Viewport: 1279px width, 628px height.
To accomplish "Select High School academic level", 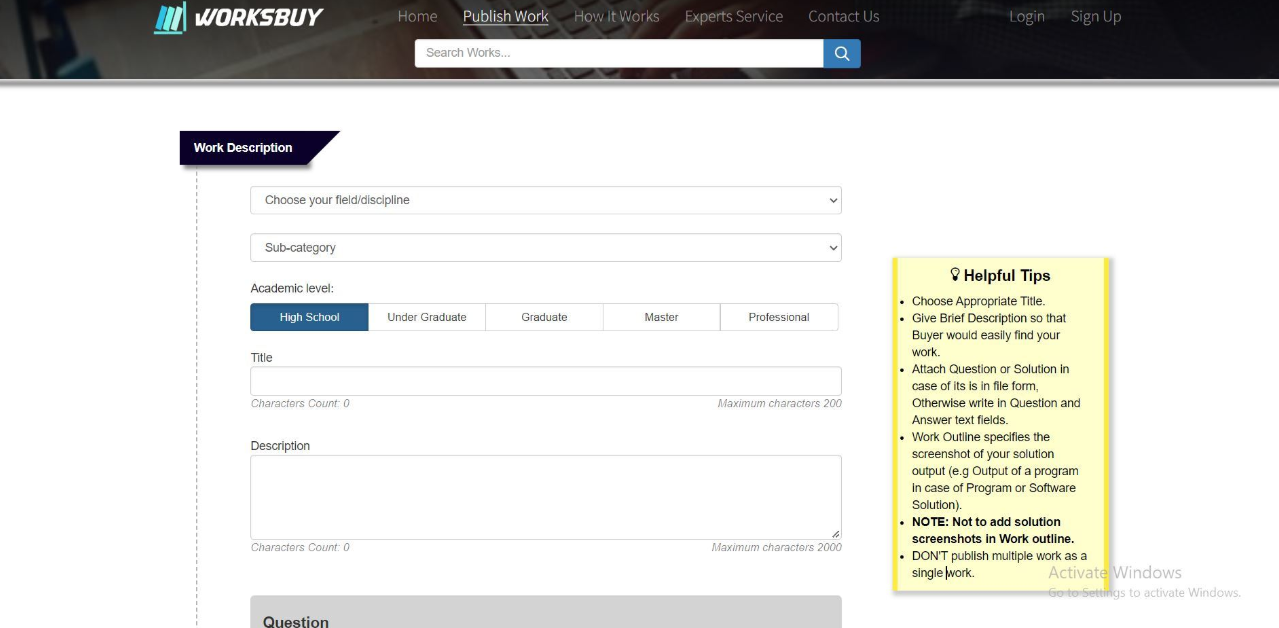I will [x=309, y=317].
